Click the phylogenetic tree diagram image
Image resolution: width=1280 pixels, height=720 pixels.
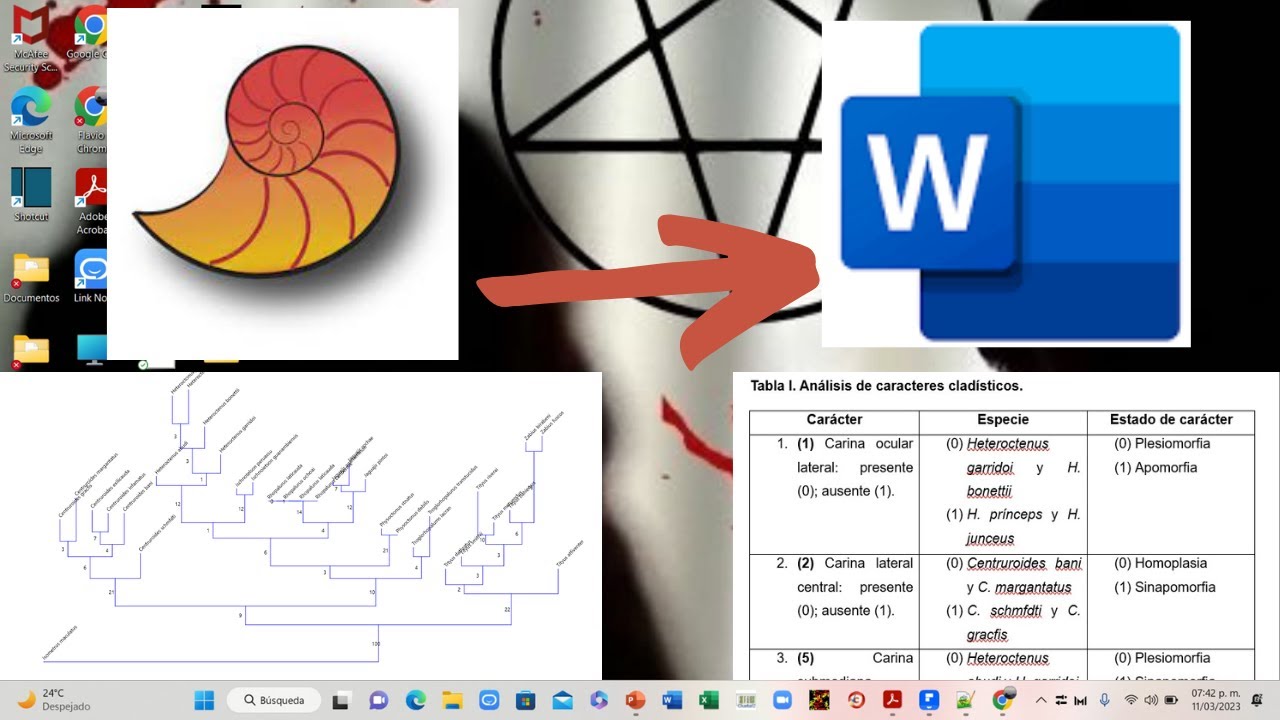point(300,526)
